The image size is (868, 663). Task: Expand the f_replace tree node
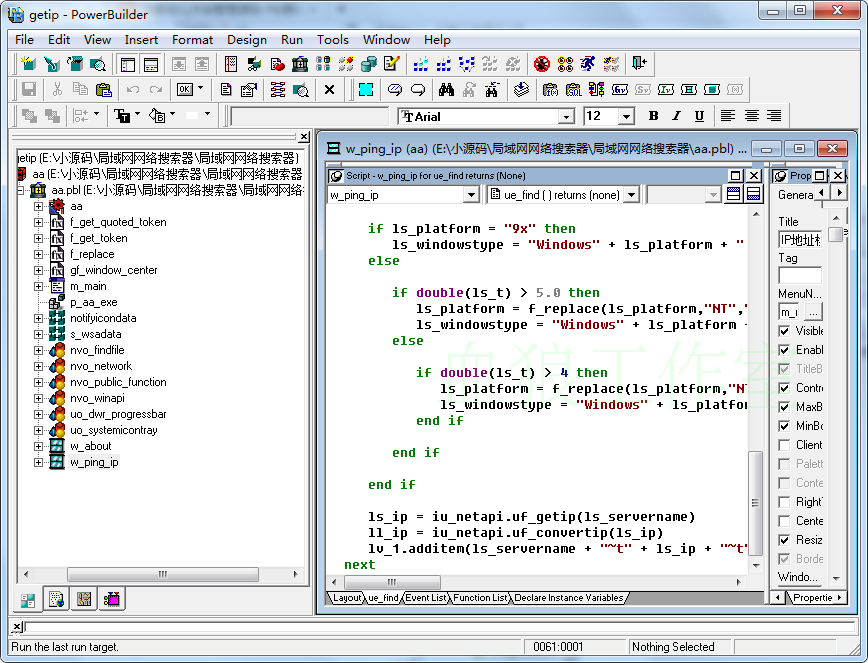(38, 254)
